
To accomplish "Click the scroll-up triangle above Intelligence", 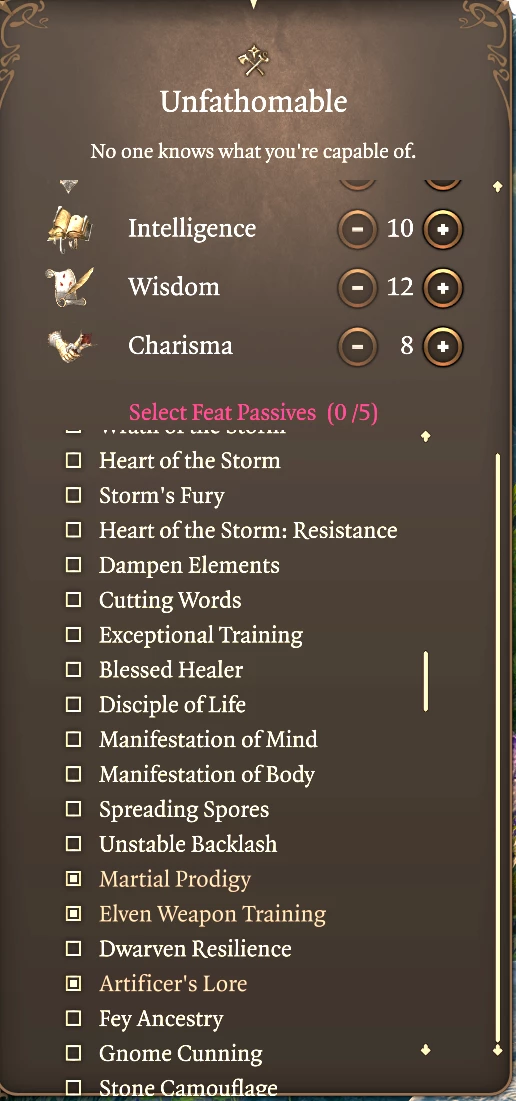I will (x=68, y=187).
